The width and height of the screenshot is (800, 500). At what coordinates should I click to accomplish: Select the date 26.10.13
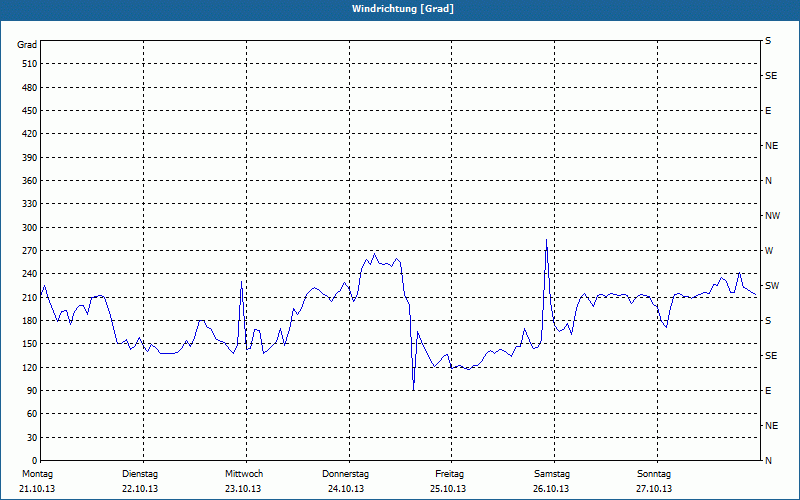(x=551, y=489)
